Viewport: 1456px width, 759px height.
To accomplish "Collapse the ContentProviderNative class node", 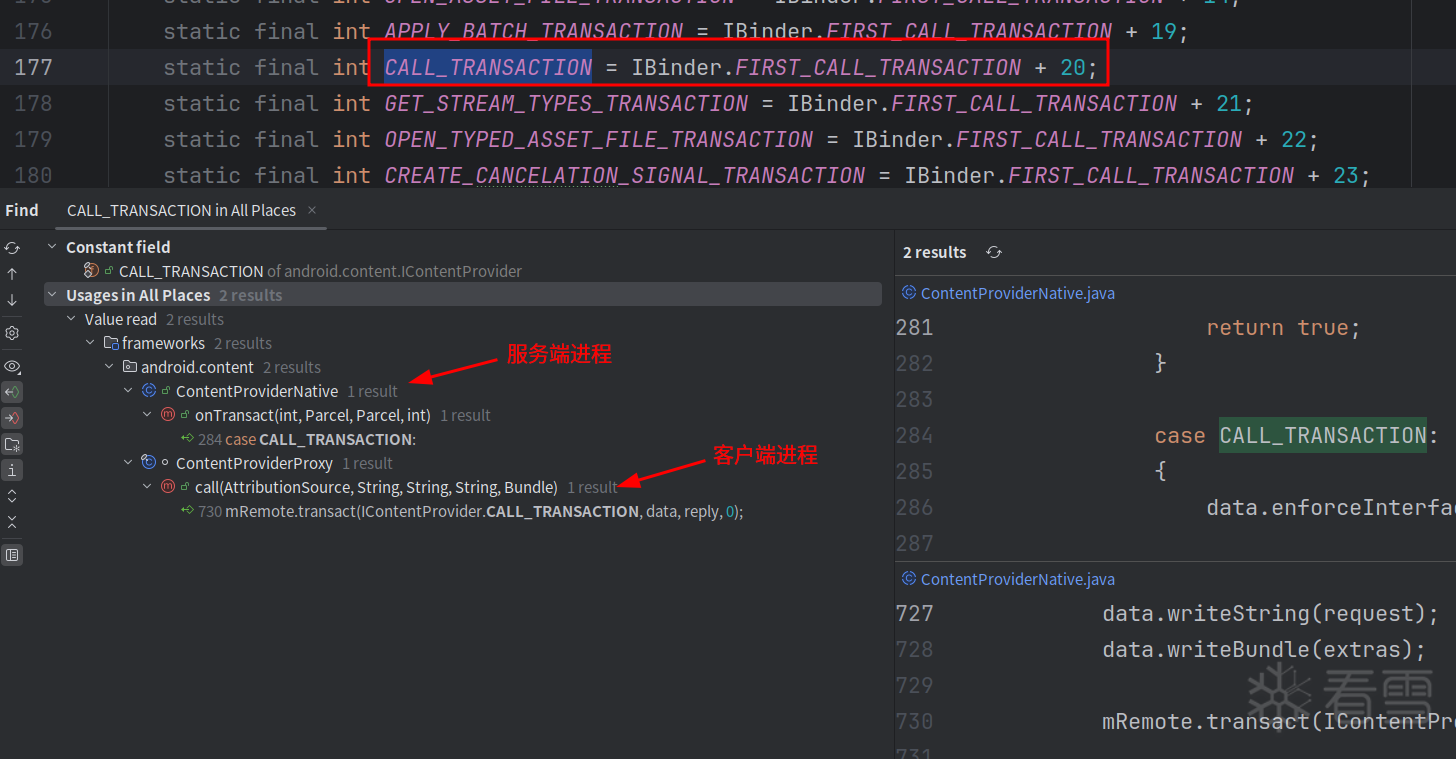I will pos(128,391).
